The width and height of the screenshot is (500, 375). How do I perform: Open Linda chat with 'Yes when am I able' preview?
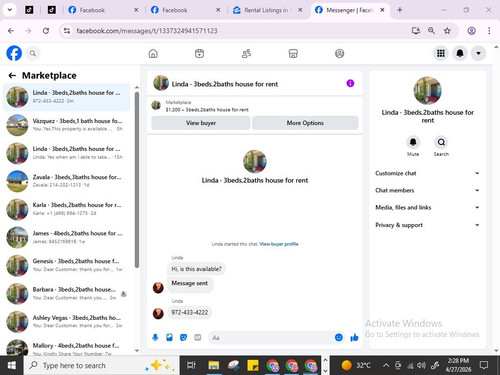(66, 153)
